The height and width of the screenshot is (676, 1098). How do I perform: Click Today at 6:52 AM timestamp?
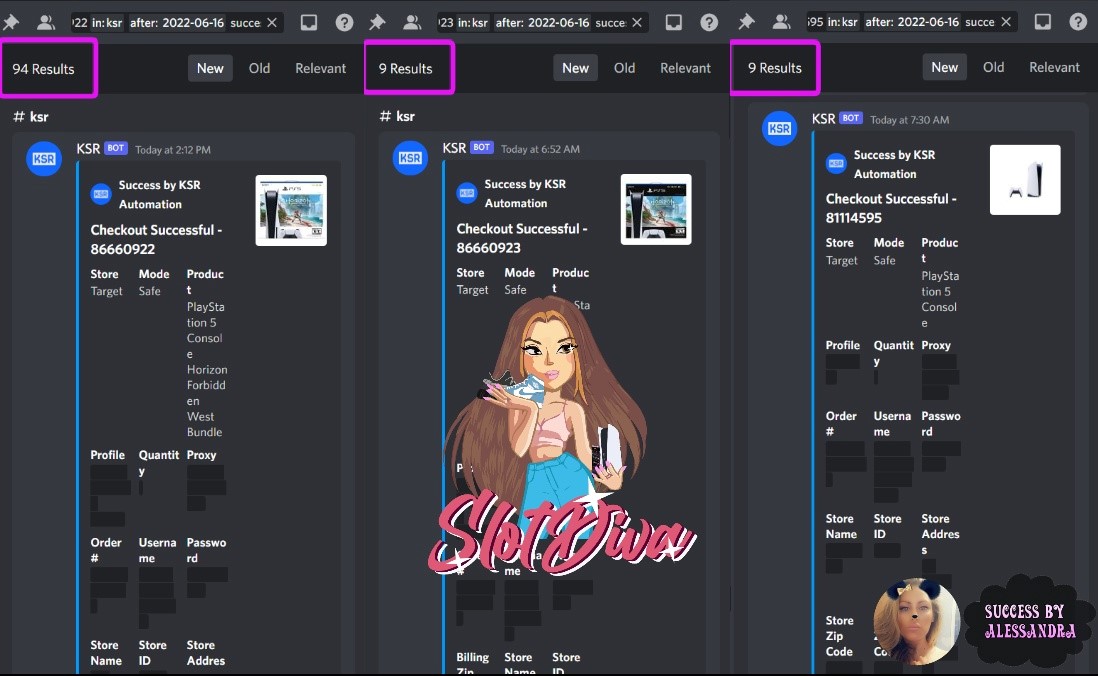(x=540, y=149)
